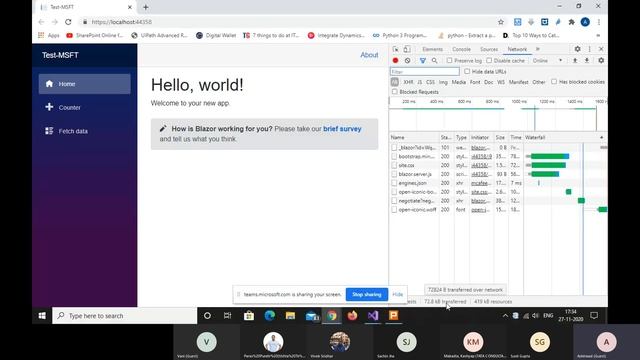Open the Windows notification center icon
640x360 pixels.
(x=594, y=316)
